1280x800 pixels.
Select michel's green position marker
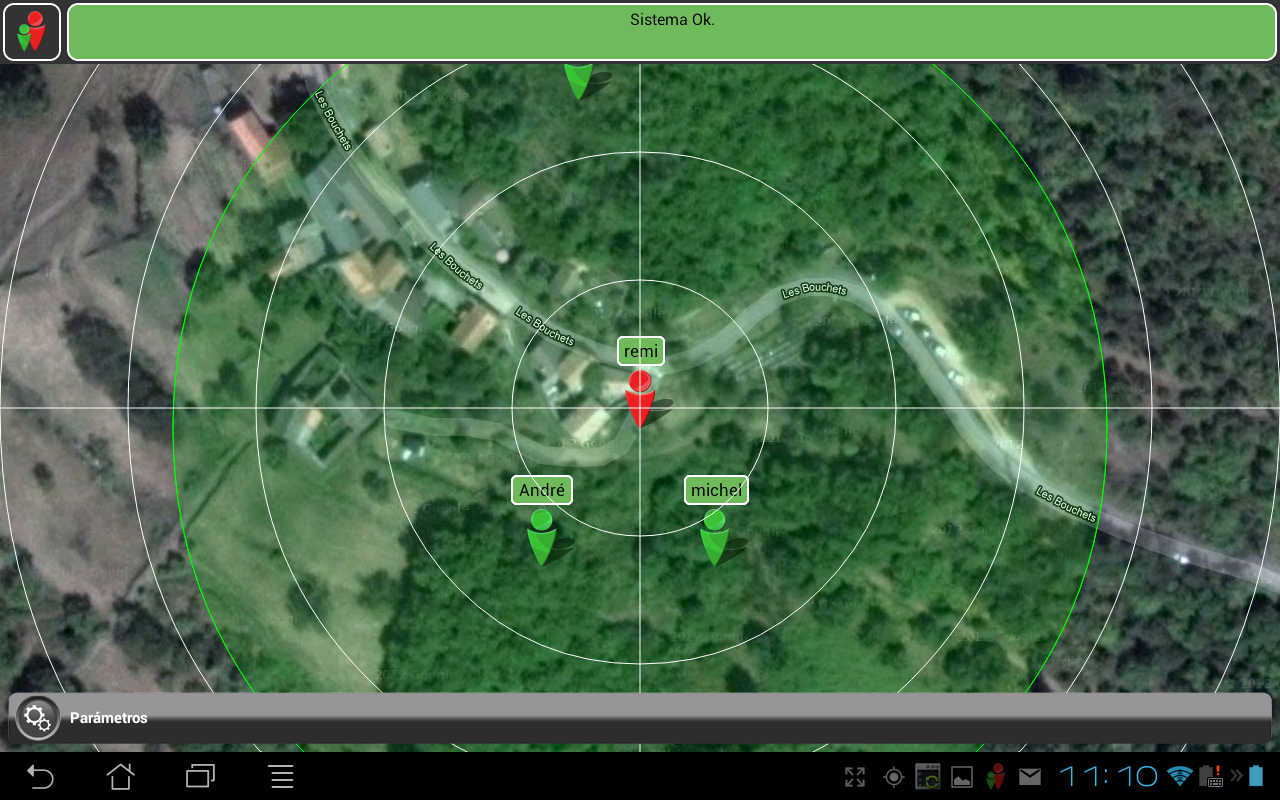point(714,537)
